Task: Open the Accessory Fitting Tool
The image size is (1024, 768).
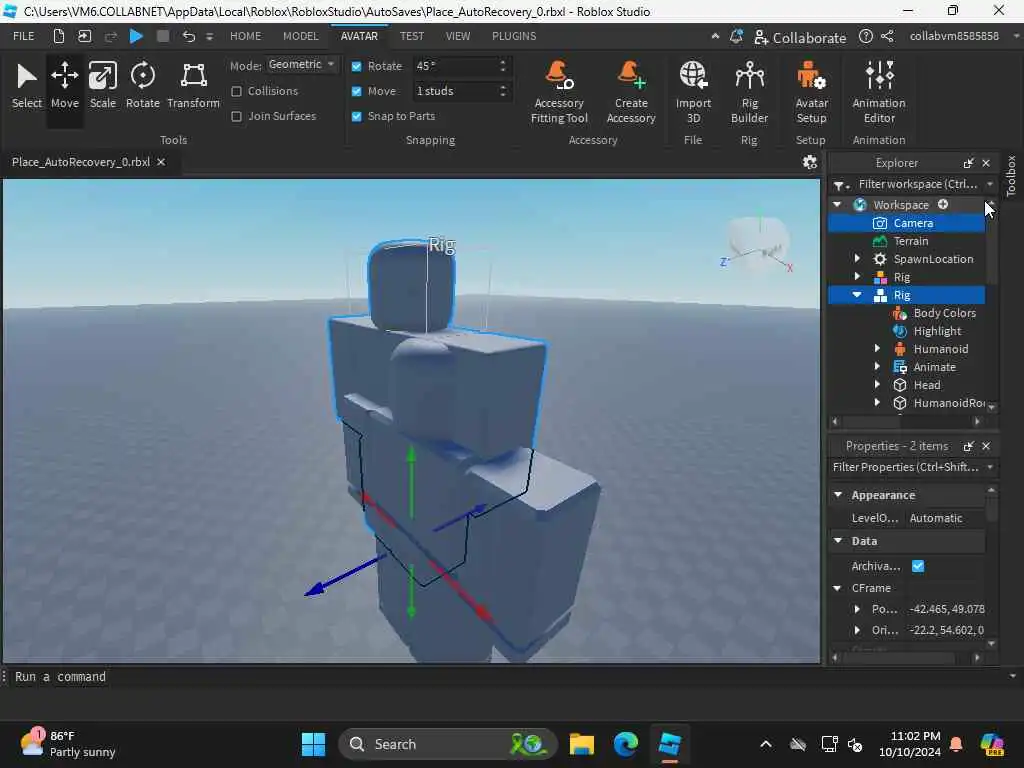Action: pos(559,92)
